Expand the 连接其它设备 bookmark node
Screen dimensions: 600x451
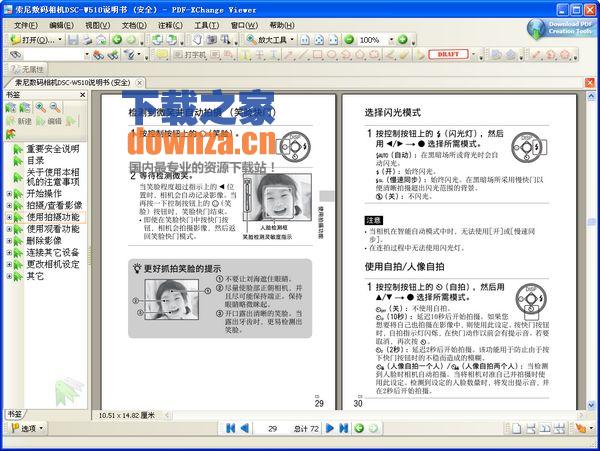coord(9,253)
